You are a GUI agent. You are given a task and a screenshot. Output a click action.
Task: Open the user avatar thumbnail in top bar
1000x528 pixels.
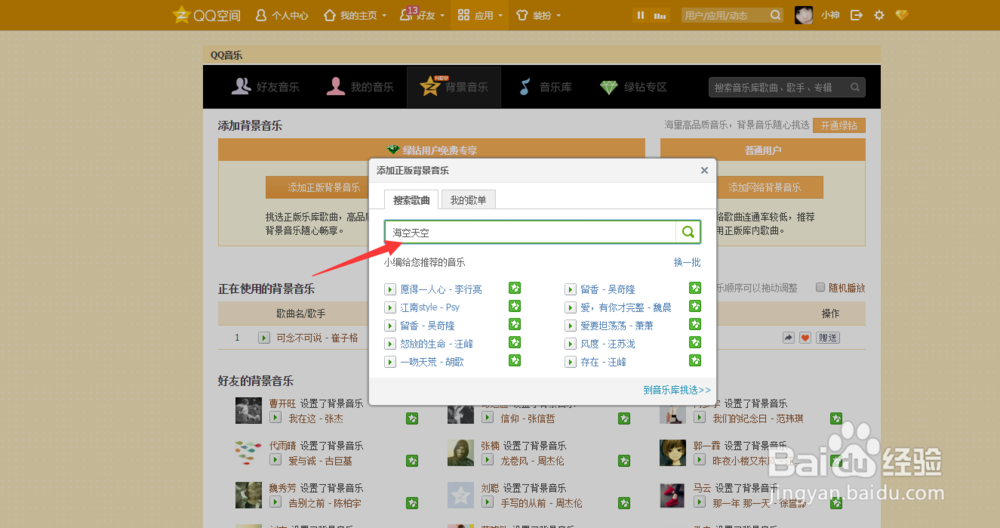[x=804, y=15]
